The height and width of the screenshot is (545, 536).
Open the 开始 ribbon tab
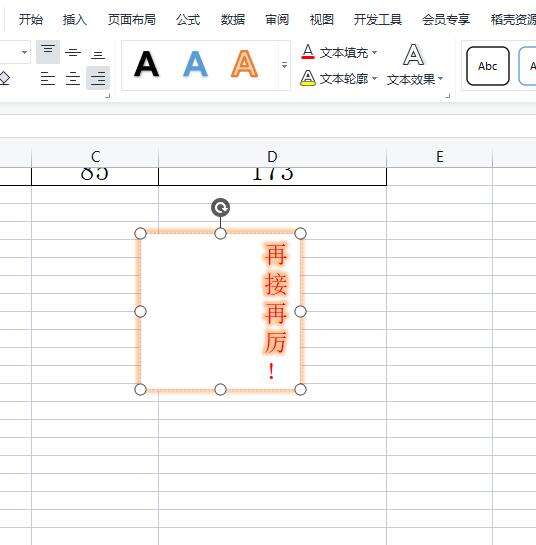31,19
